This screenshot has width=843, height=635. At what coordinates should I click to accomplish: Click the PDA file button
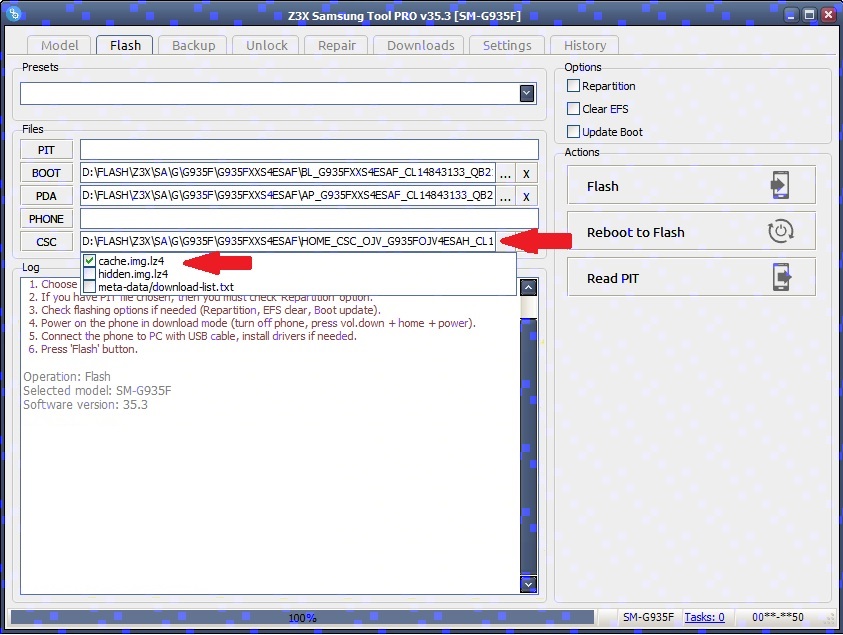coord(46,196)
